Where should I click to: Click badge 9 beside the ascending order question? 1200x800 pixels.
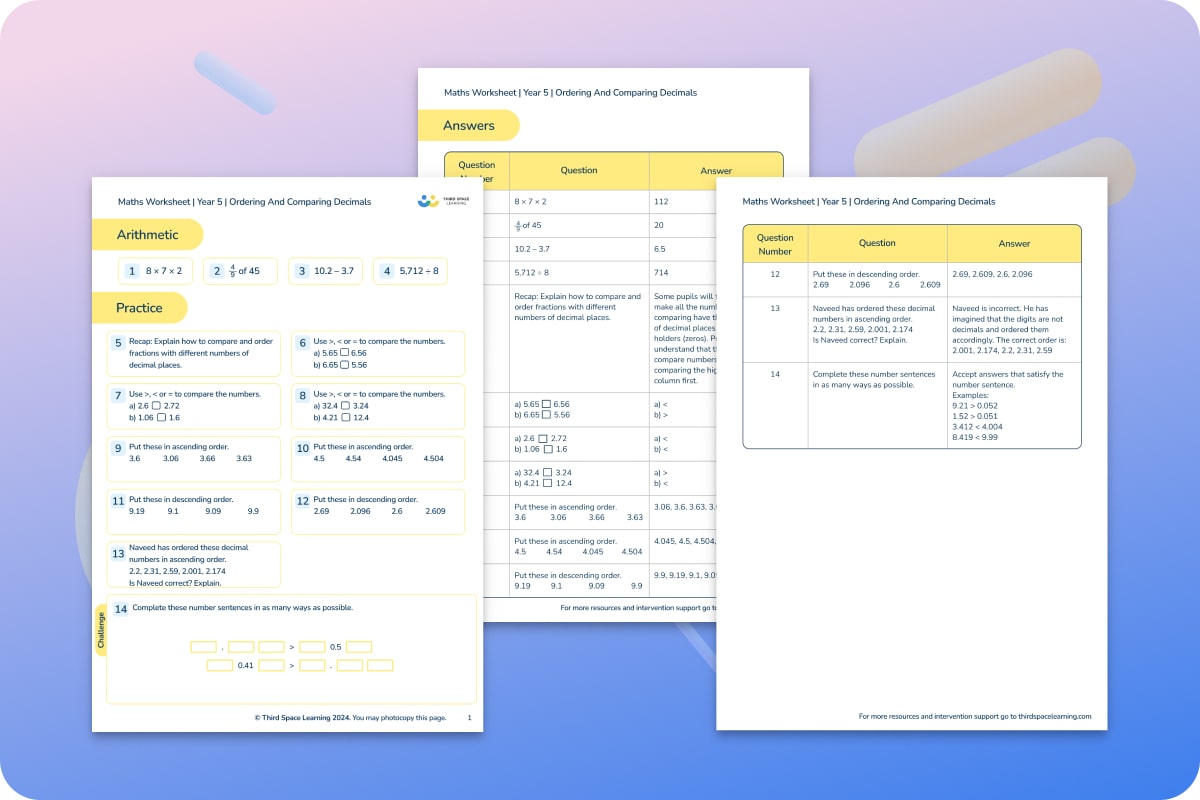(x=119, y=447)
